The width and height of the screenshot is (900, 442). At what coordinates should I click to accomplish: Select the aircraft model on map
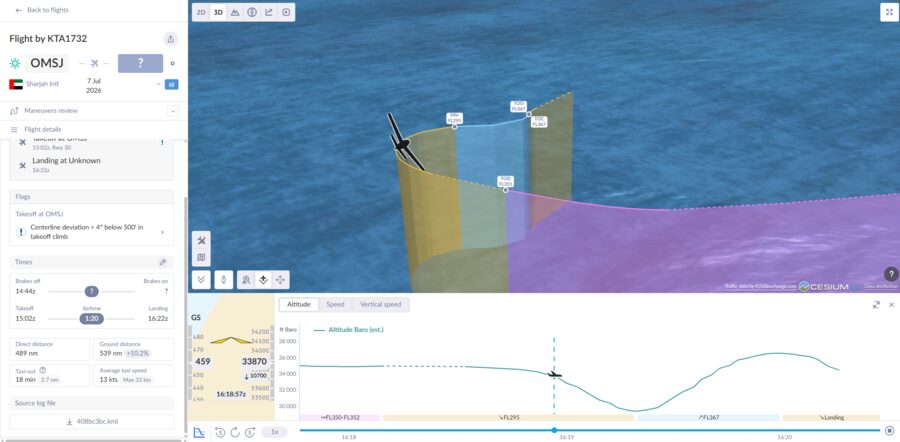click(404, 142)
